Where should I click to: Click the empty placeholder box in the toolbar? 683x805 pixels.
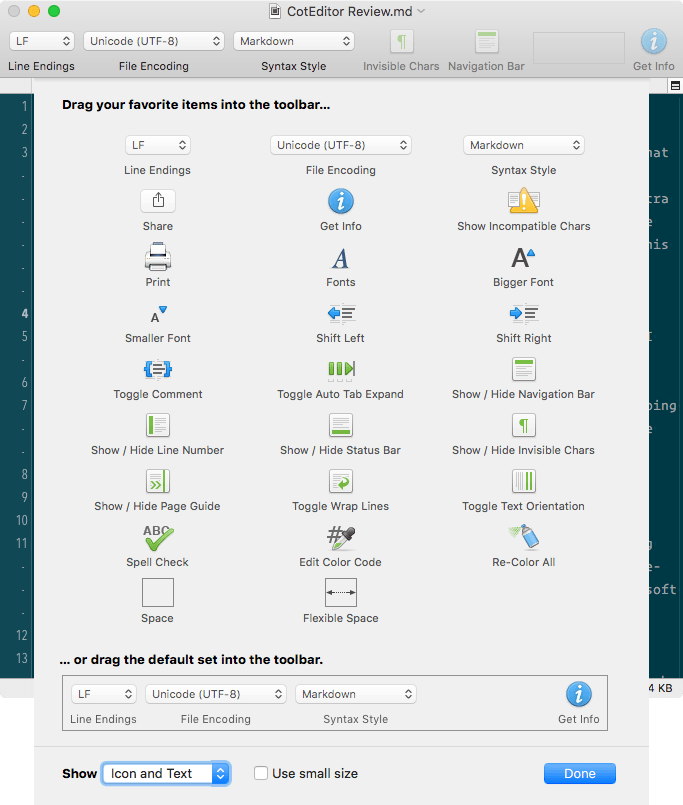(579, 48)
